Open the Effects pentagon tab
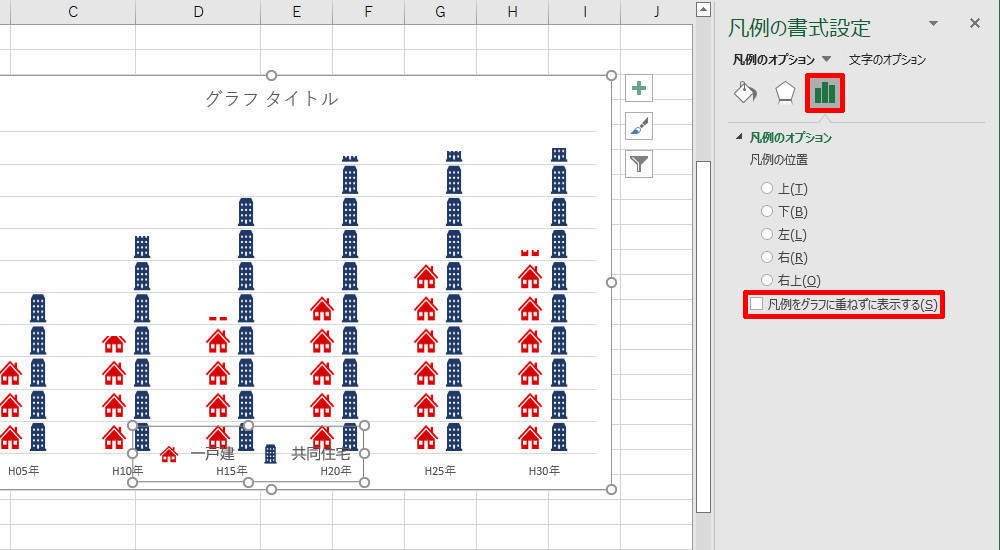The image size is (1000, 550). point(785,93)
